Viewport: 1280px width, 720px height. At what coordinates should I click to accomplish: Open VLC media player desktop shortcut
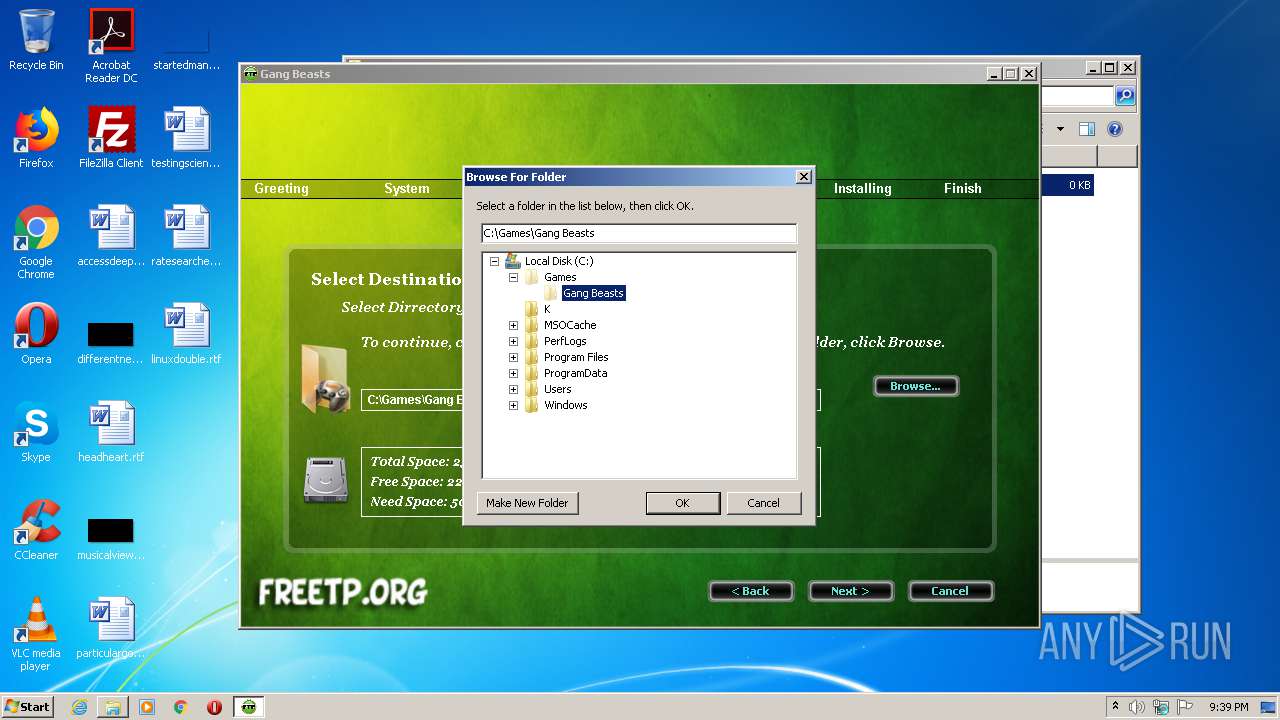point(36,634)
